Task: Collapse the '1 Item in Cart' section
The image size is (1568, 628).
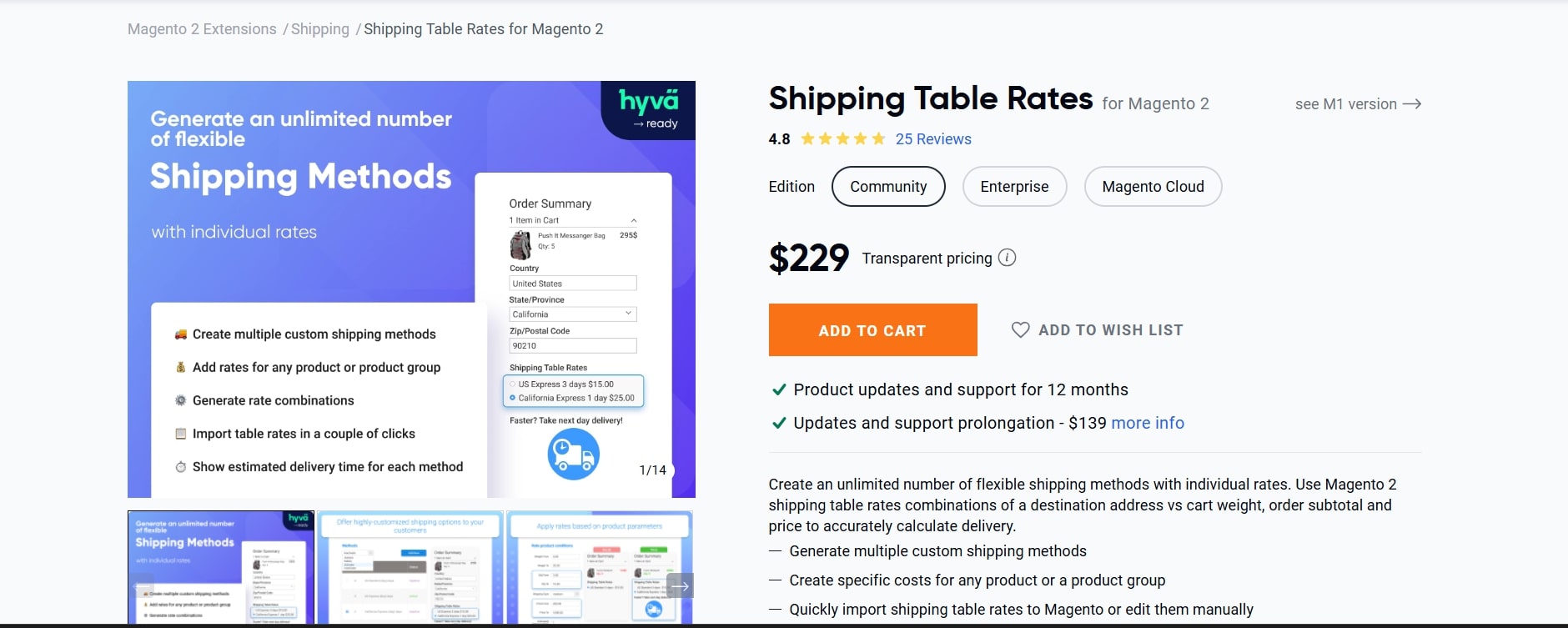Action: [x=633, y=219]
